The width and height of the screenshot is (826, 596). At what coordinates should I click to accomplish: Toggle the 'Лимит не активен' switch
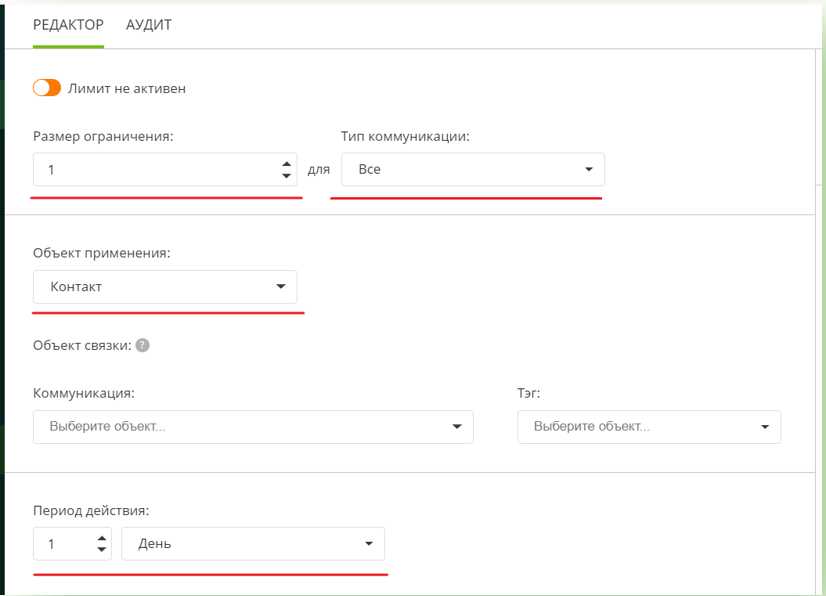(x=47, y=88)
